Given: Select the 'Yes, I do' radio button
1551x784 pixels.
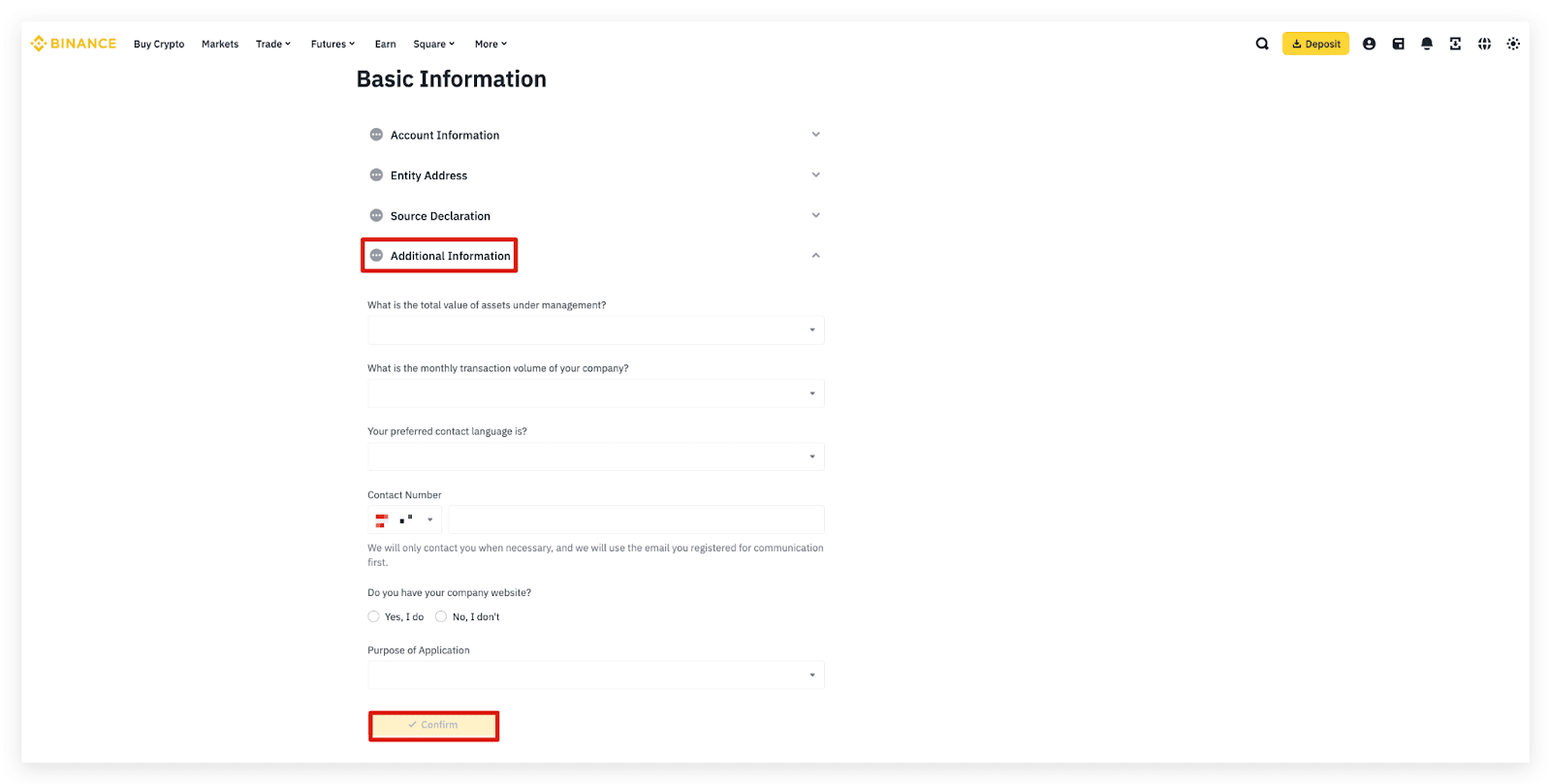Looking at the screenshot, I should point(373,616).
